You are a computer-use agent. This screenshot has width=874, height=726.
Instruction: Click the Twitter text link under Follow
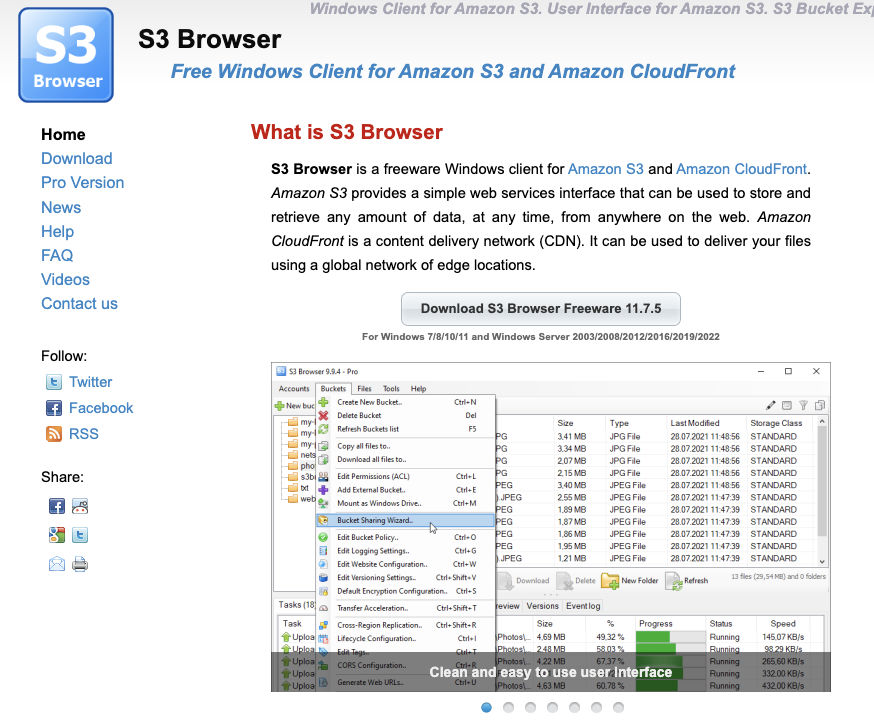click(x=90, y=382)
